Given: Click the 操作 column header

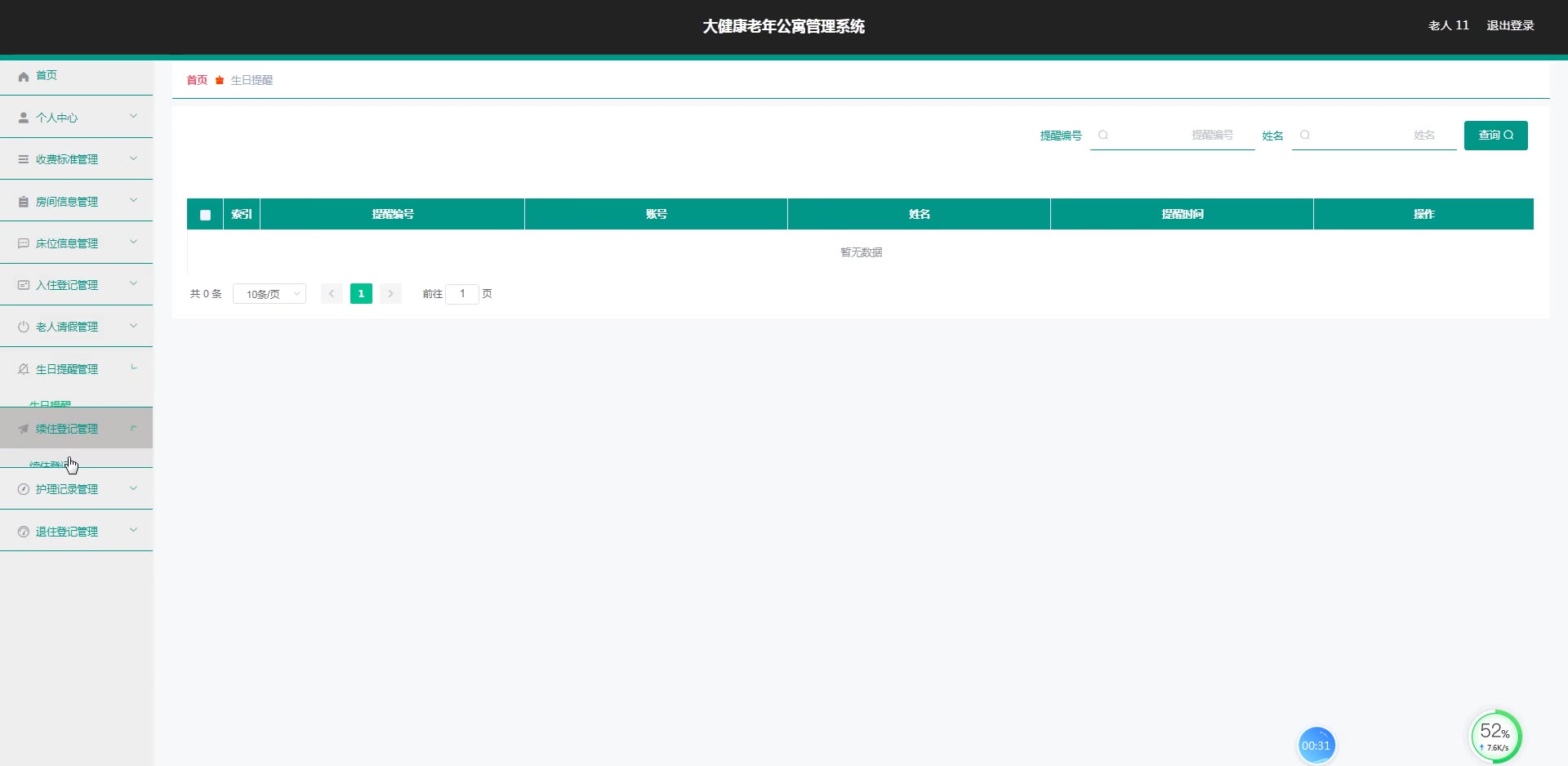Looking at the screenshot, I should click(1423, 214).
